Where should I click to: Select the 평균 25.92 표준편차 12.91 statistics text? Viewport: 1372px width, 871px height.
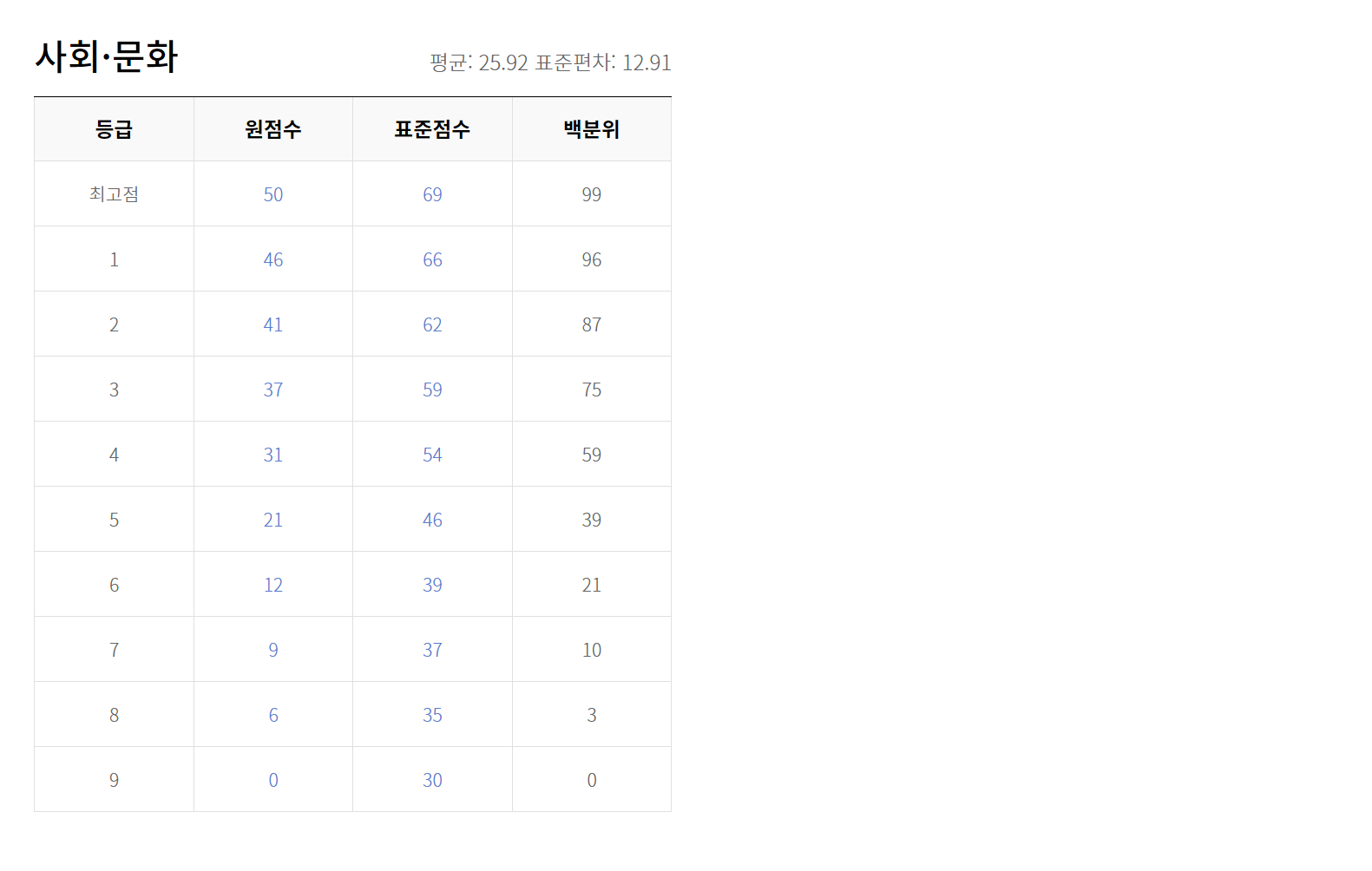pos(550,62)
